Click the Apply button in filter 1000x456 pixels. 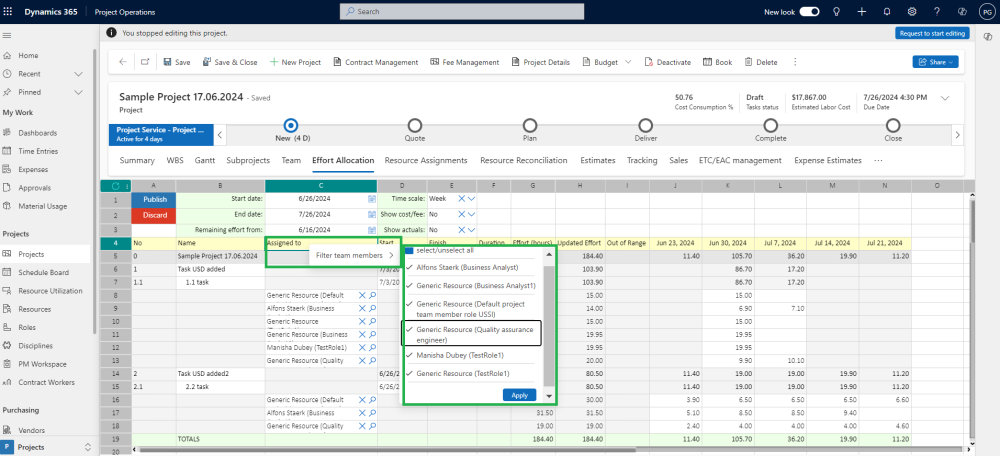coord(519,395)
